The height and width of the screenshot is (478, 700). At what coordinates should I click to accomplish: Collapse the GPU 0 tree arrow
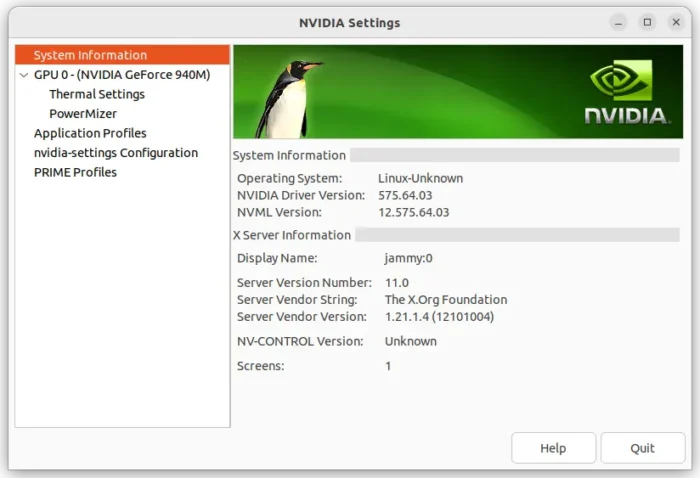click(x=24, y=74)
